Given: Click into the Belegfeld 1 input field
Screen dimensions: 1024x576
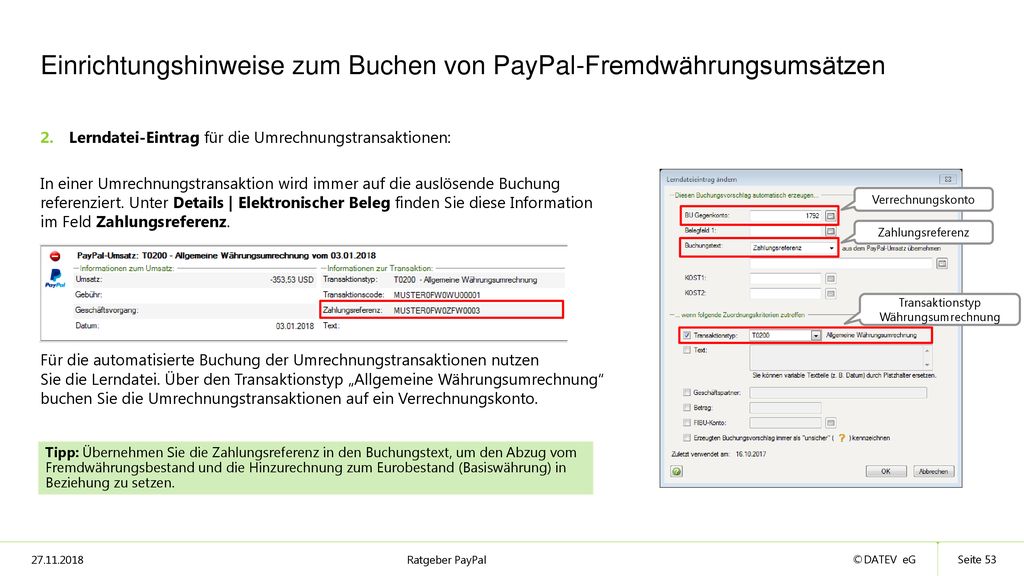Looking at the screenshot, I should coord(786,231).
